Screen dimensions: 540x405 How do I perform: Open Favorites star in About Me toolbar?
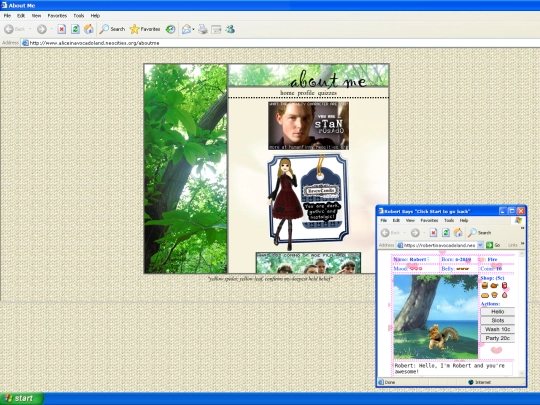click(145, 29)
